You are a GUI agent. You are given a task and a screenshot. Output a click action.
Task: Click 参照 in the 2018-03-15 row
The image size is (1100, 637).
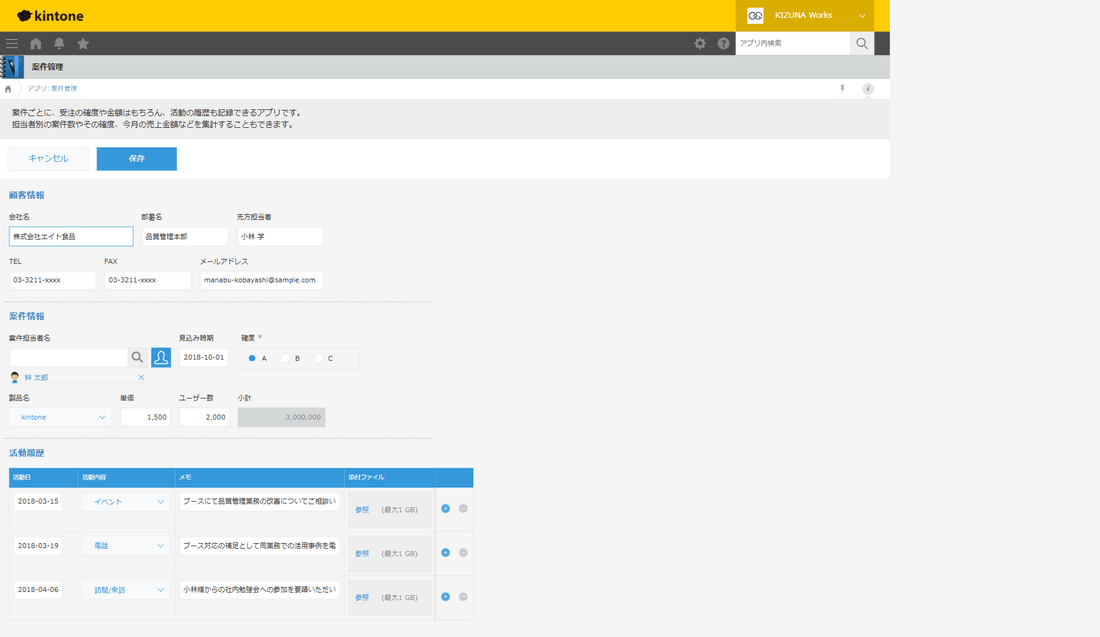click(x=362, y=510)
